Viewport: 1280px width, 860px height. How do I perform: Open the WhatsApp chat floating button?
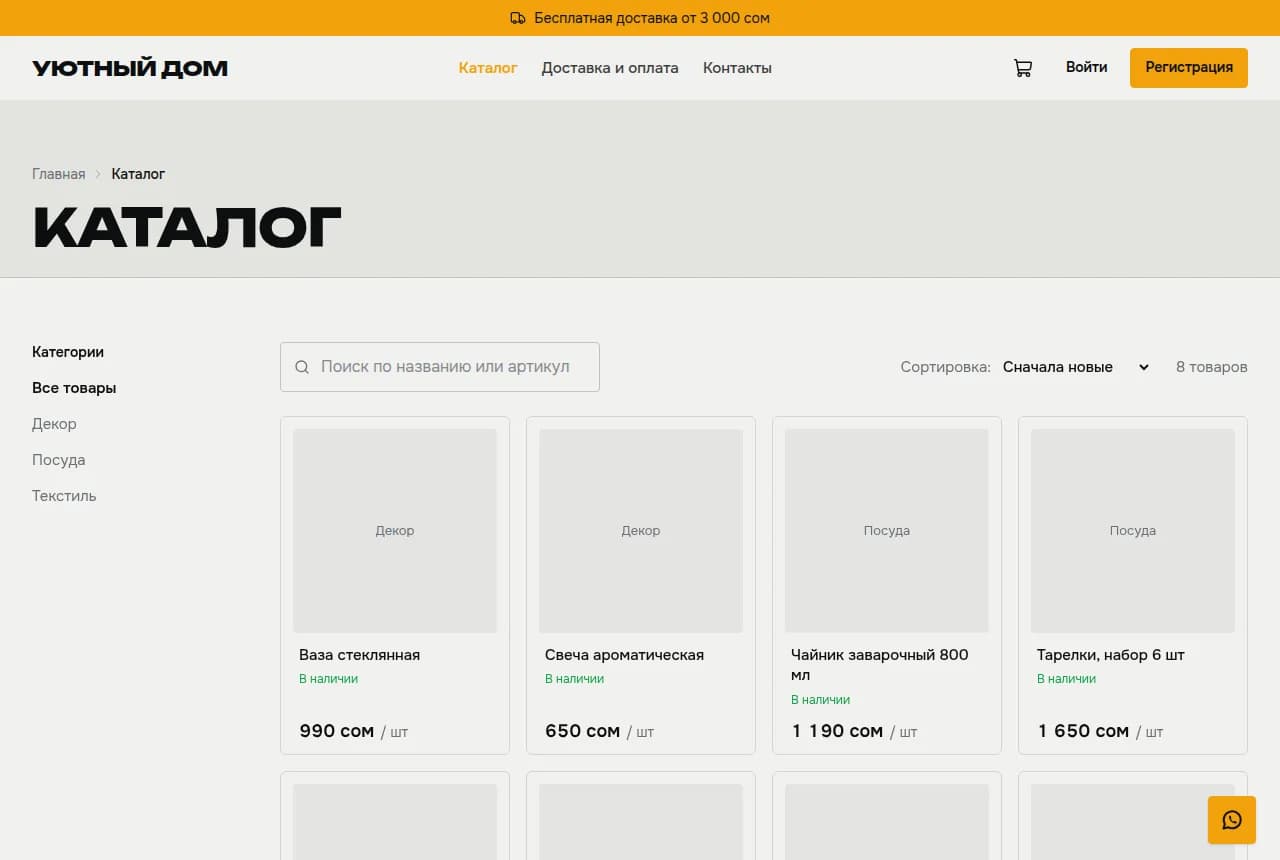[x=1232, y=820]
